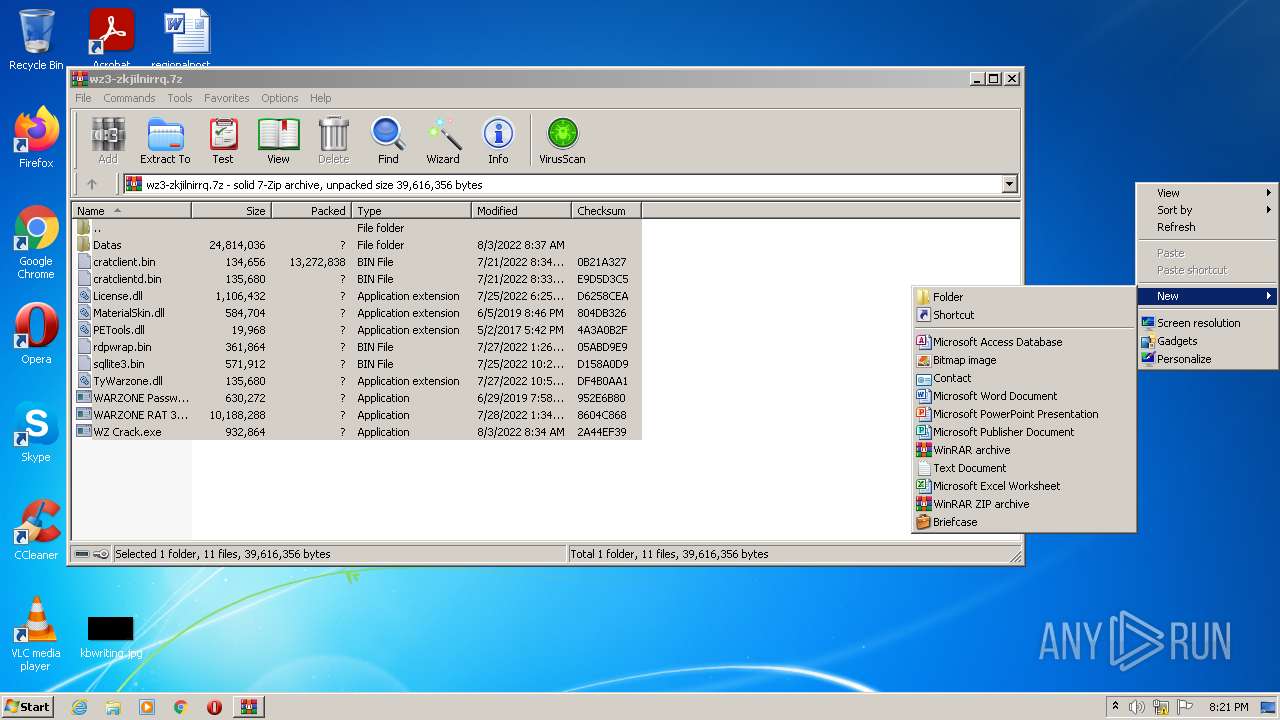Image resolution: width=1280 pixels, height=720 pixels.
Task: Open the CCleaner desktop shortcut
Action: click(36, 530)
